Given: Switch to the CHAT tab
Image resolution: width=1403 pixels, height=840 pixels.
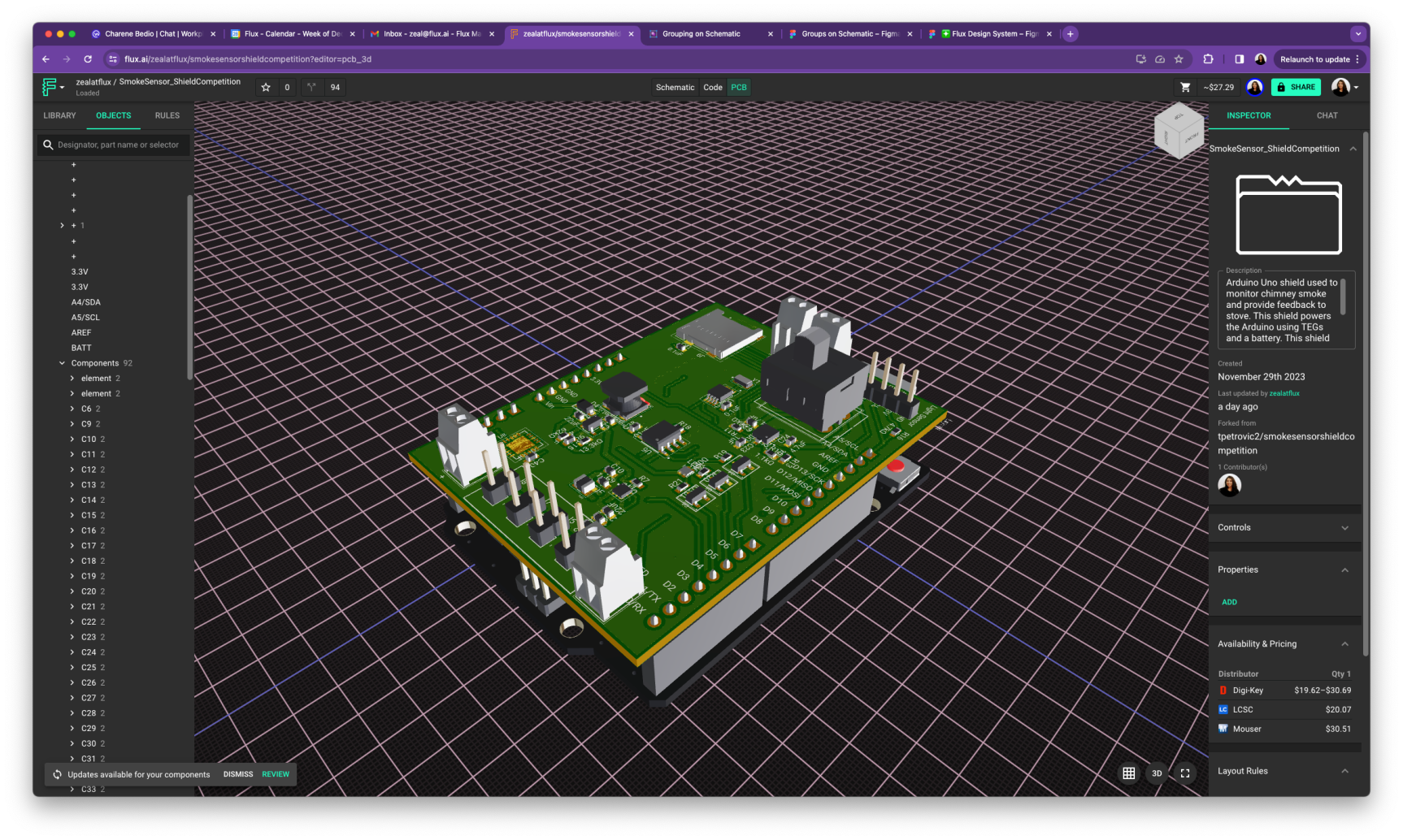Looking at the screenshot, I should coord(1327,115).
